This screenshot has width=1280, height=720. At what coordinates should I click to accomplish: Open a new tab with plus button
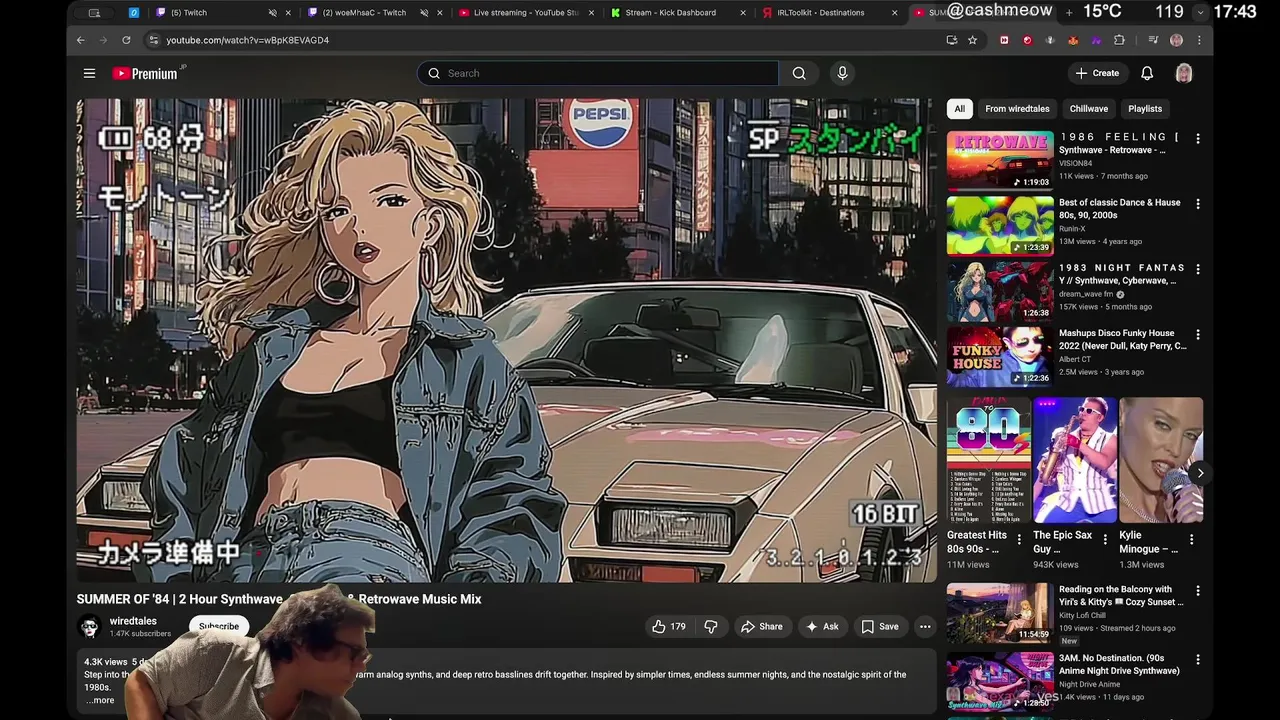point(1069,13)
